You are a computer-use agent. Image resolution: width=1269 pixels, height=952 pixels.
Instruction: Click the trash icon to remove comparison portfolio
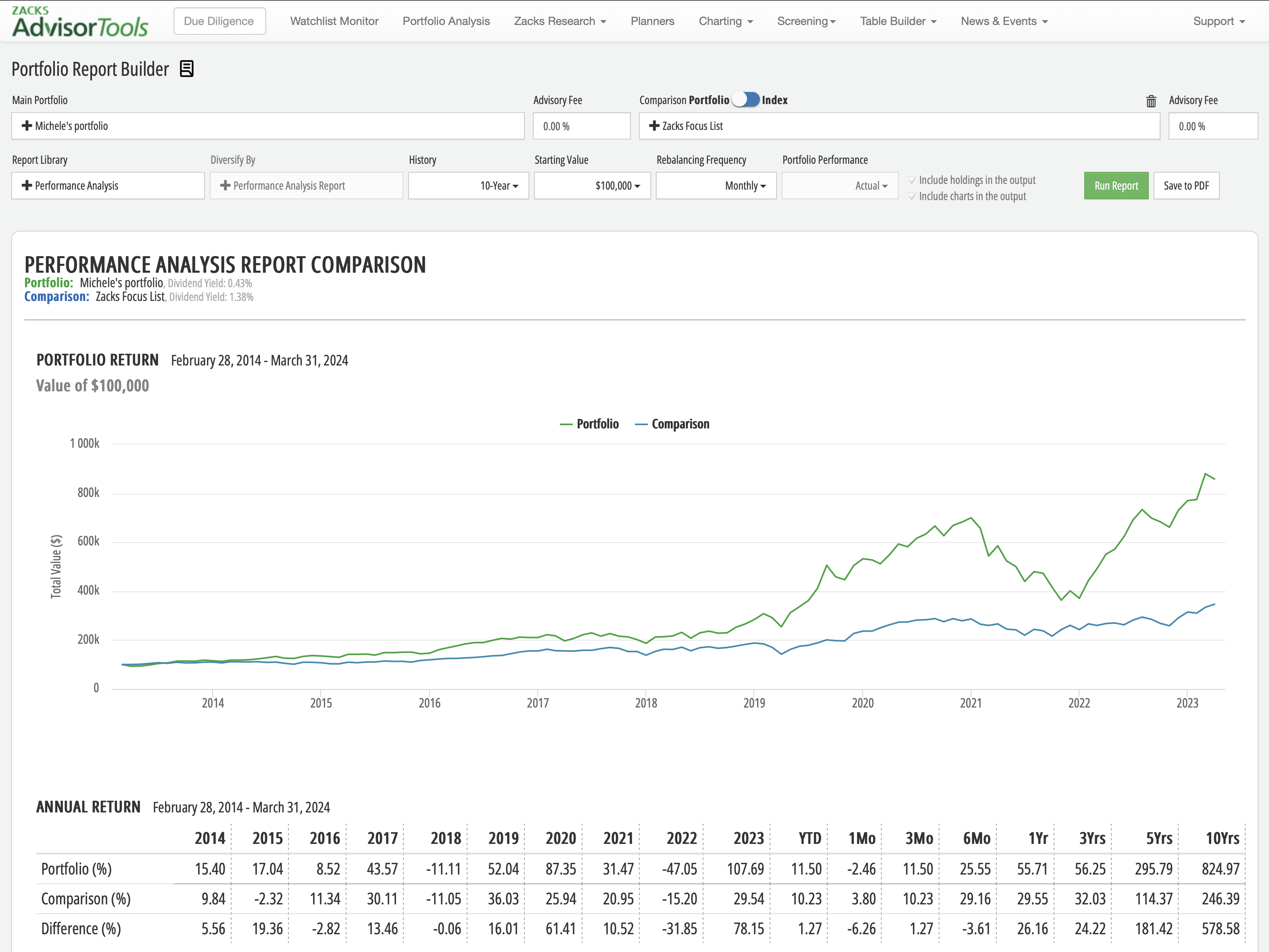click(1151, 101)
